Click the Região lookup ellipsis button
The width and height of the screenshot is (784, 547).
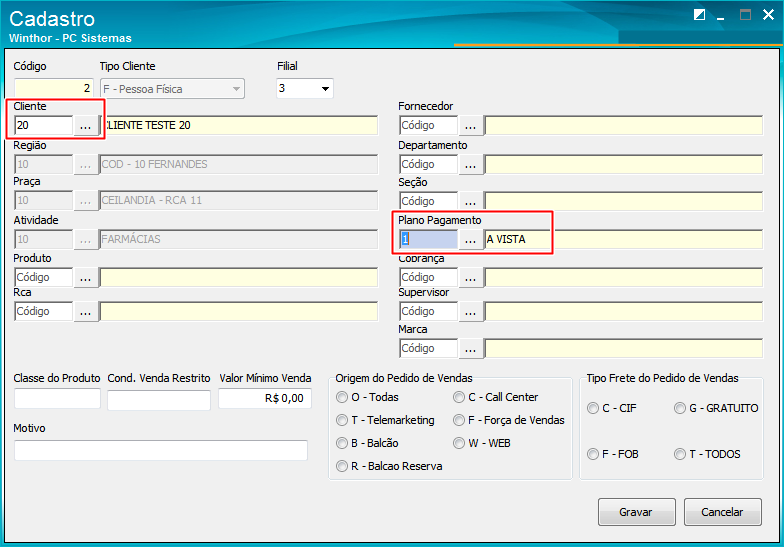86,164
